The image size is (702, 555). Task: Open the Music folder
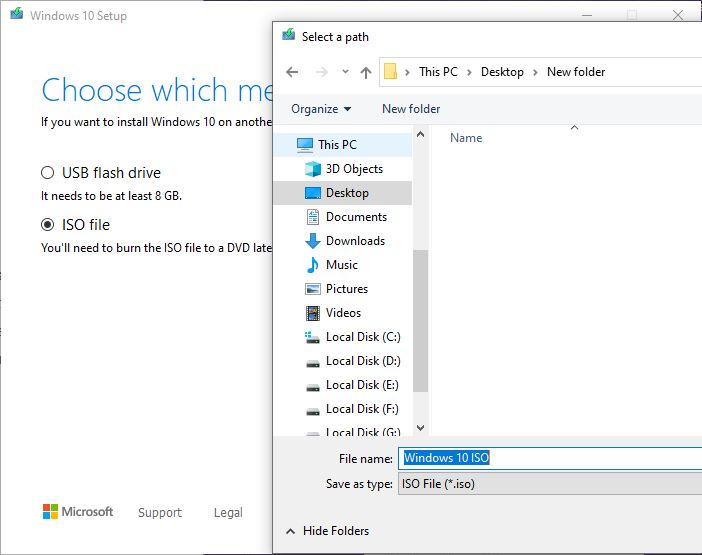(x=341, y=265)
